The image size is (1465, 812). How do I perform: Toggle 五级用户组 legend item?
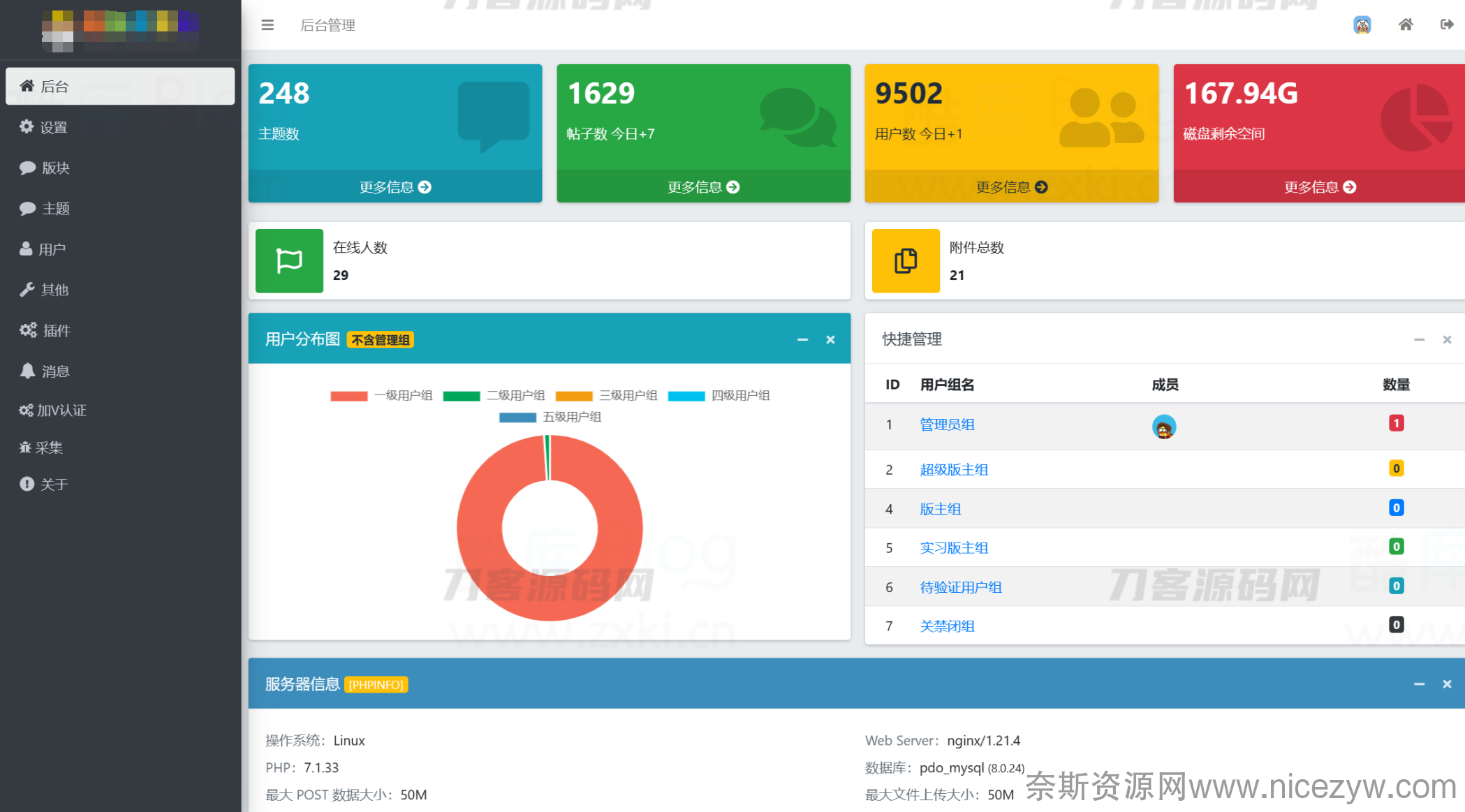[550, 418]
